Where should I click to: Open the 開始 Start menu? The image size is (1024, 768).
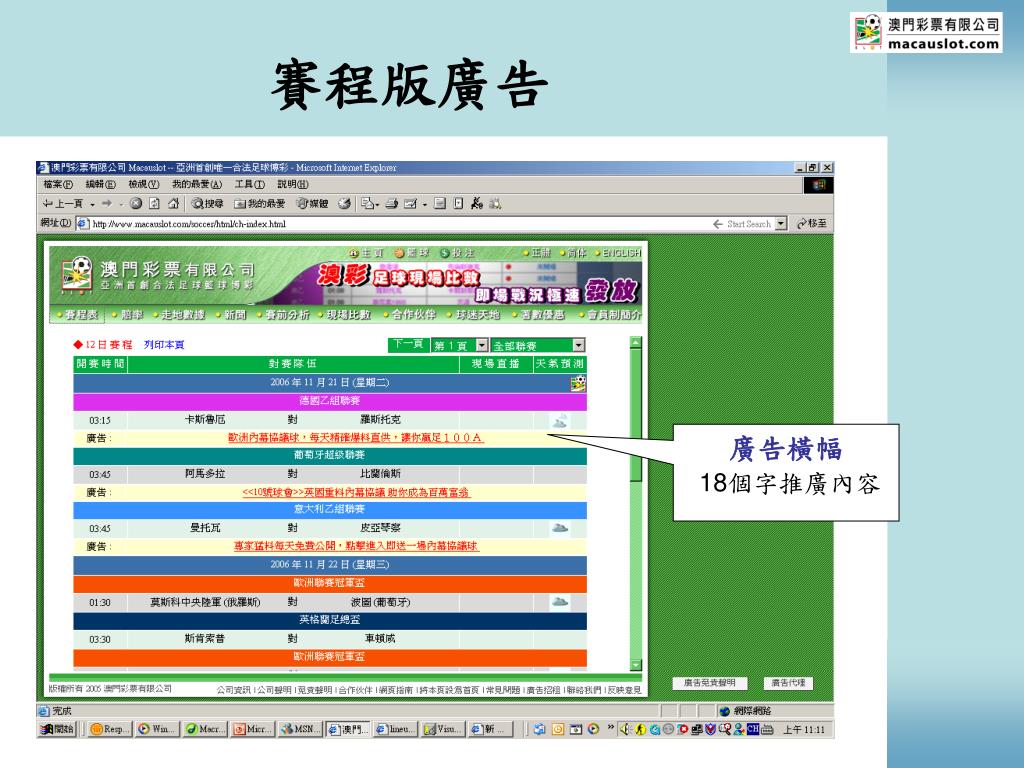[x=57, y=729]
